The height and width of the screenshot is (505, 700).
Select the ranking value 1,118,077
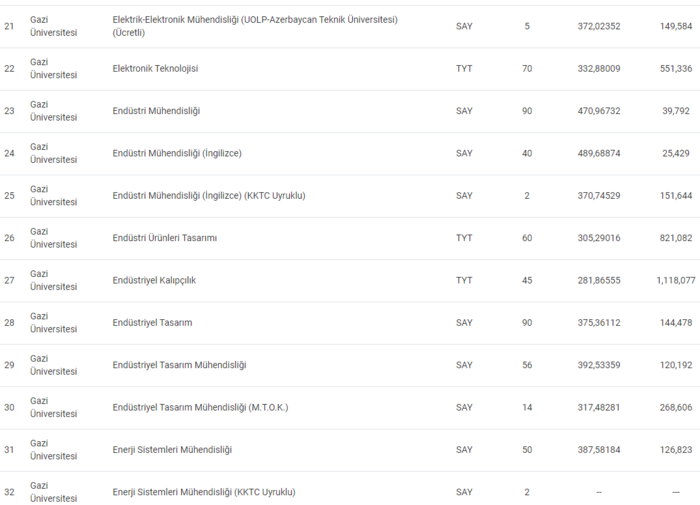pyautogui.click(x=676, y=280)
